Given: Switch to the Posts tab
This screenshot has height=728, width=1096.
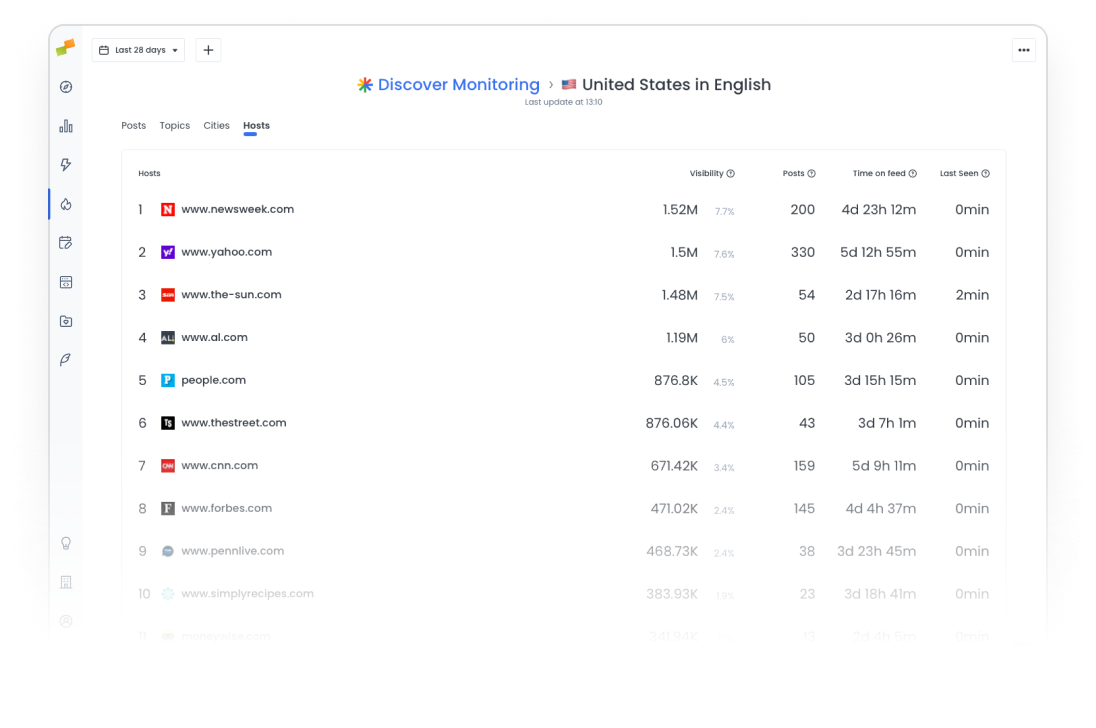Looking at the screenshot, I should click(x=133, y=125).
